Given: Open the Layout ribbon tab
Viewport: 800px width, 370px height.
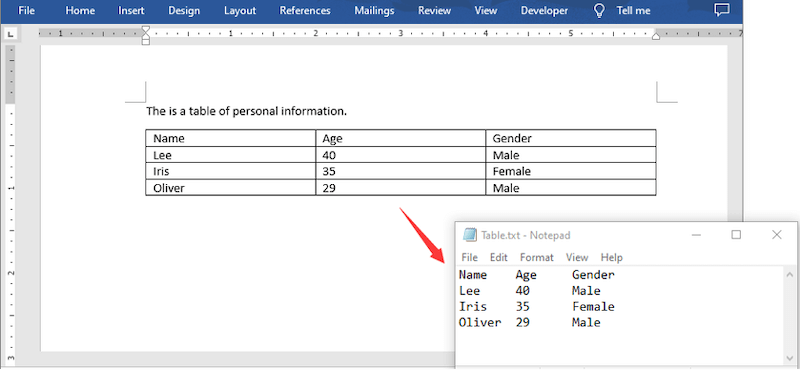Looking at the screenshot, I should 240,10.
